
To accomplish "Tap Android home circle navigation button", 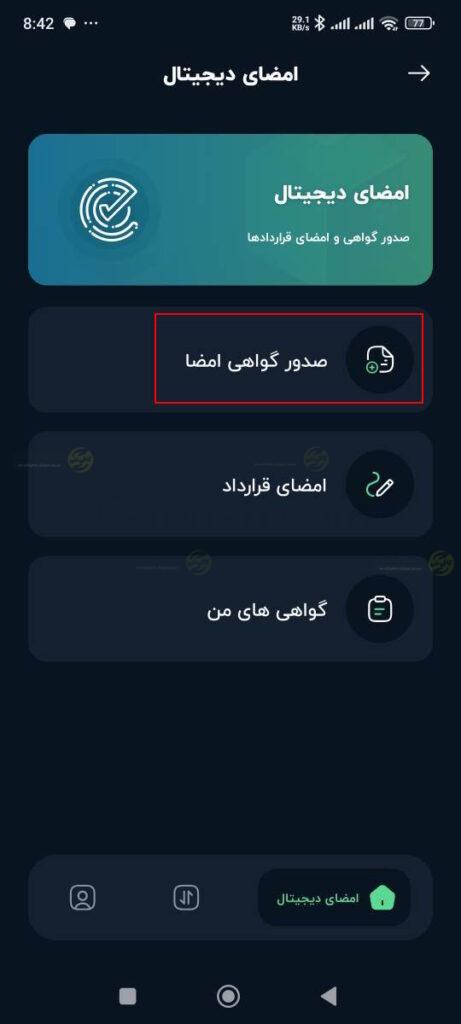I will click(228, 996).
